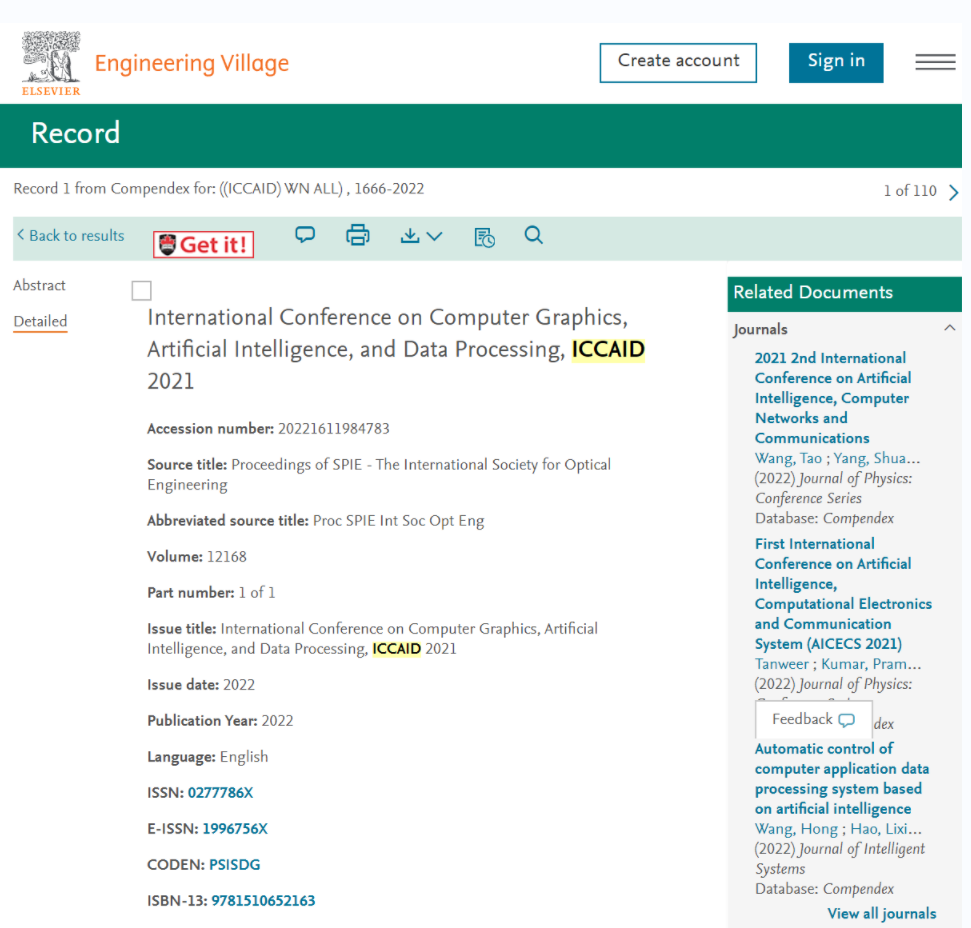The width and height of the screenshot is (971, 928).
Task: Click the Record page heading
Action: point(76,133)
